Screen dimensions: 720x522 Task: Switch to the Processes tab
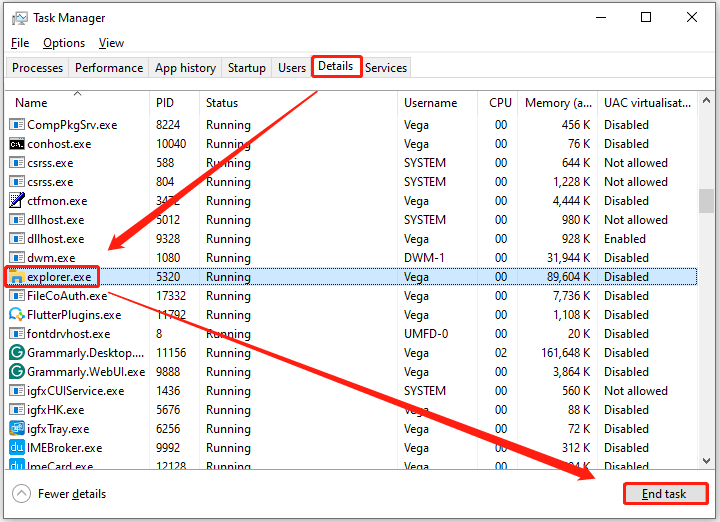coord(37,68)
